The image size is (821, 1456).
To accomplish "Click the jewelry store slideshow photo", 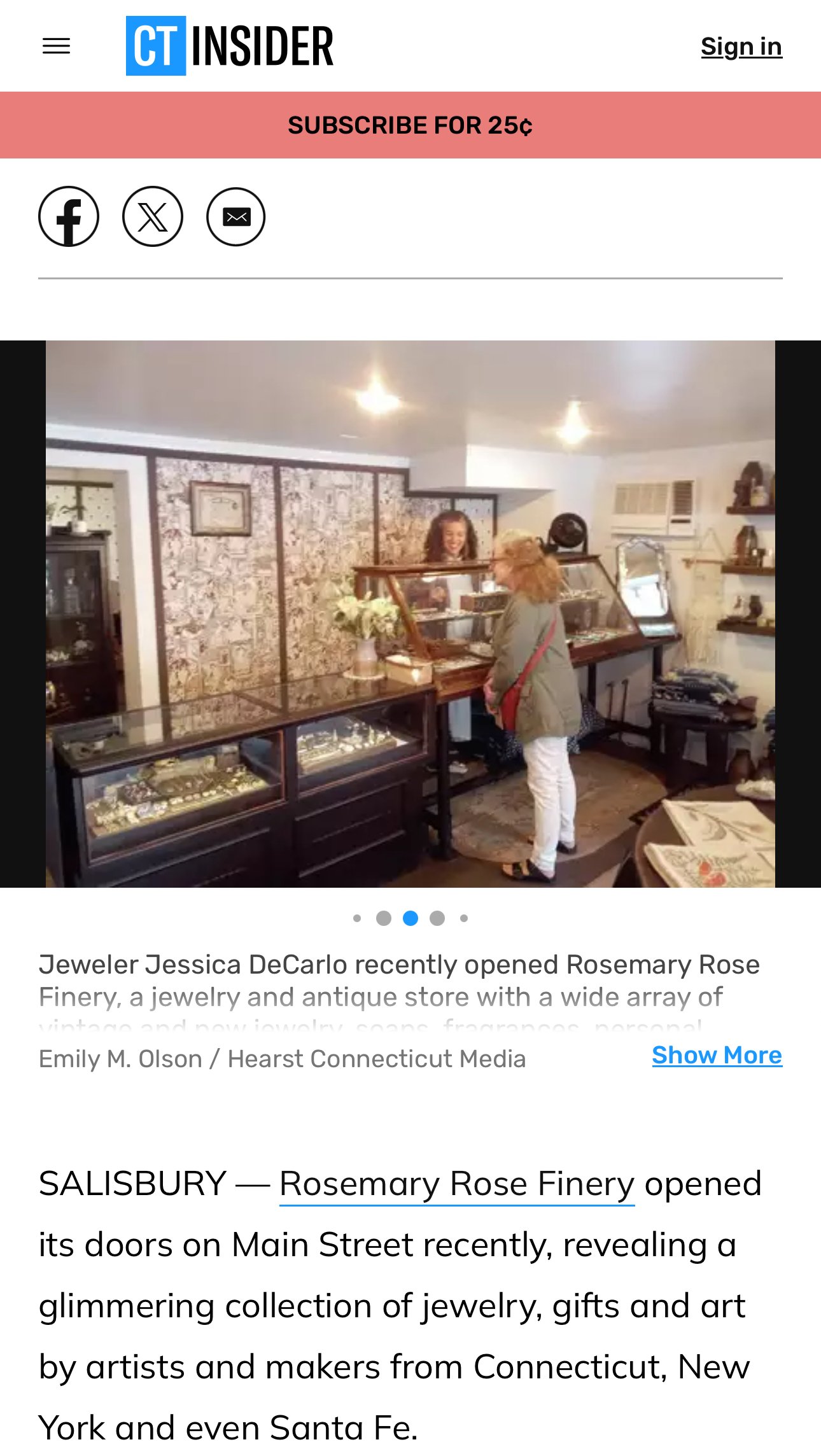I will pos(410,614).
